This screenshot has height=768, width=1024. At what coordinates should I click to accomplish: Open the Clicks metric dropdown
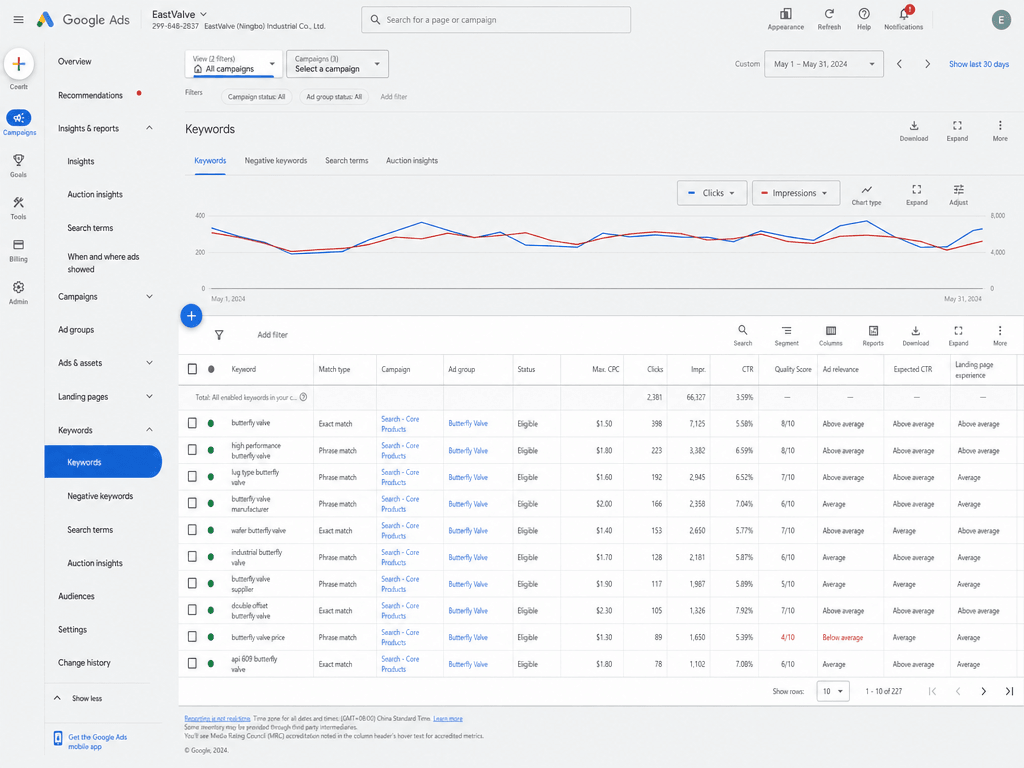point(712,193)
